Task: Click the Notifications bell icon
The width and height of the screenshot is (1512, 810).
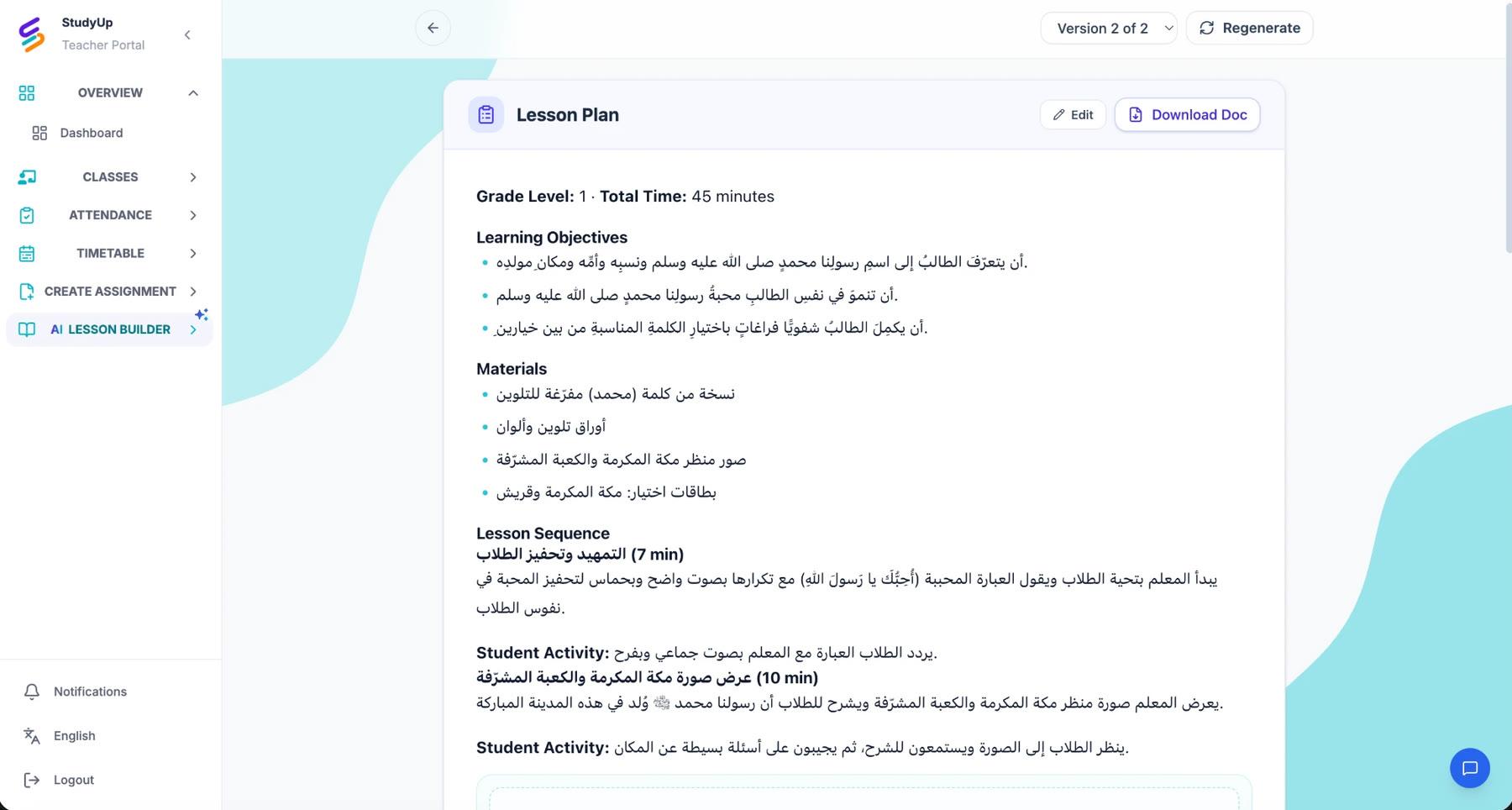Action: 32,692
